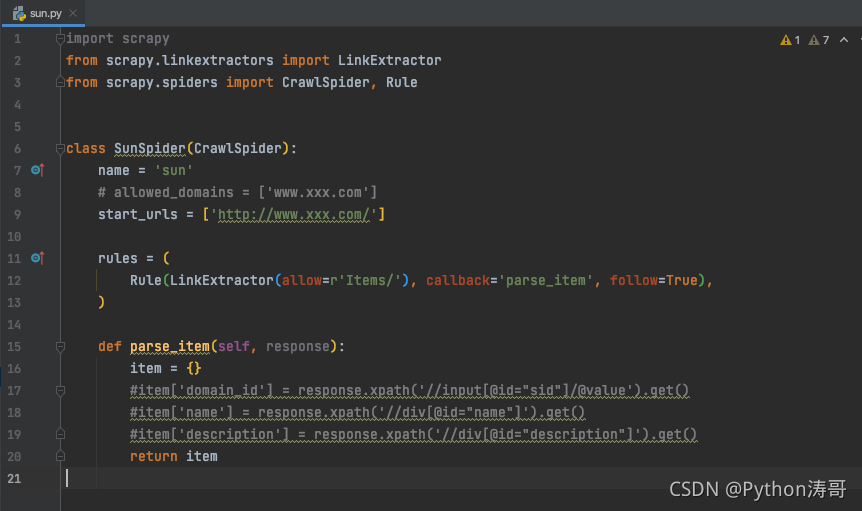Click the self parameter in parse_item

click(234, 346)
